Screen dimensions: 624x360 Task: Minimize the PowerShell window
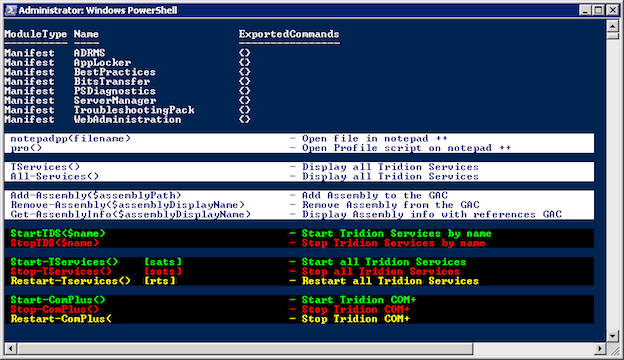tap(585, 10)
